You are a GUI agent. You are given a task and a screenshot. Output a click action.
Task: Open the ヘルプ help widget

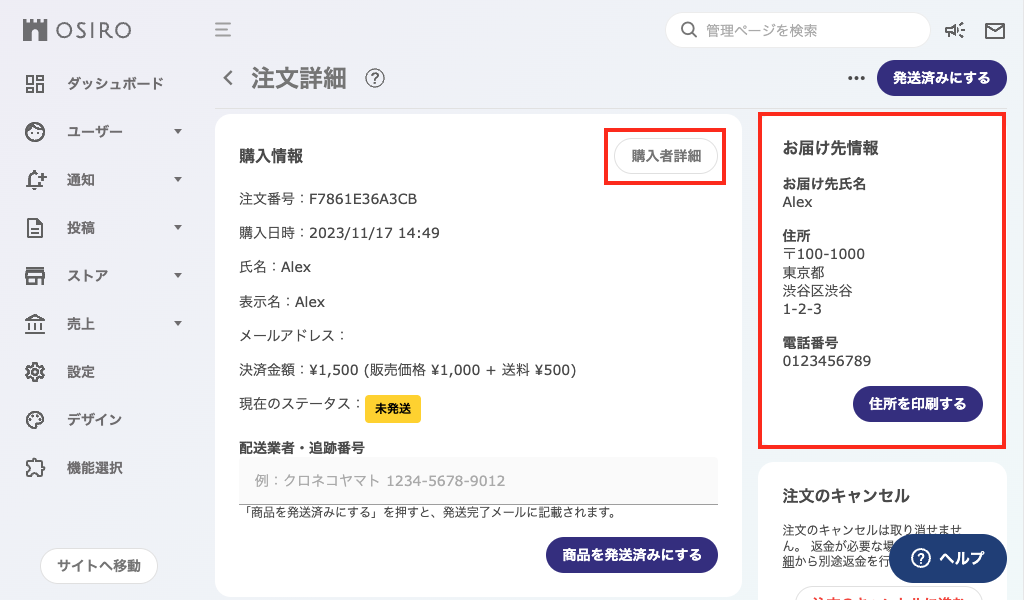tap(948, 558)
